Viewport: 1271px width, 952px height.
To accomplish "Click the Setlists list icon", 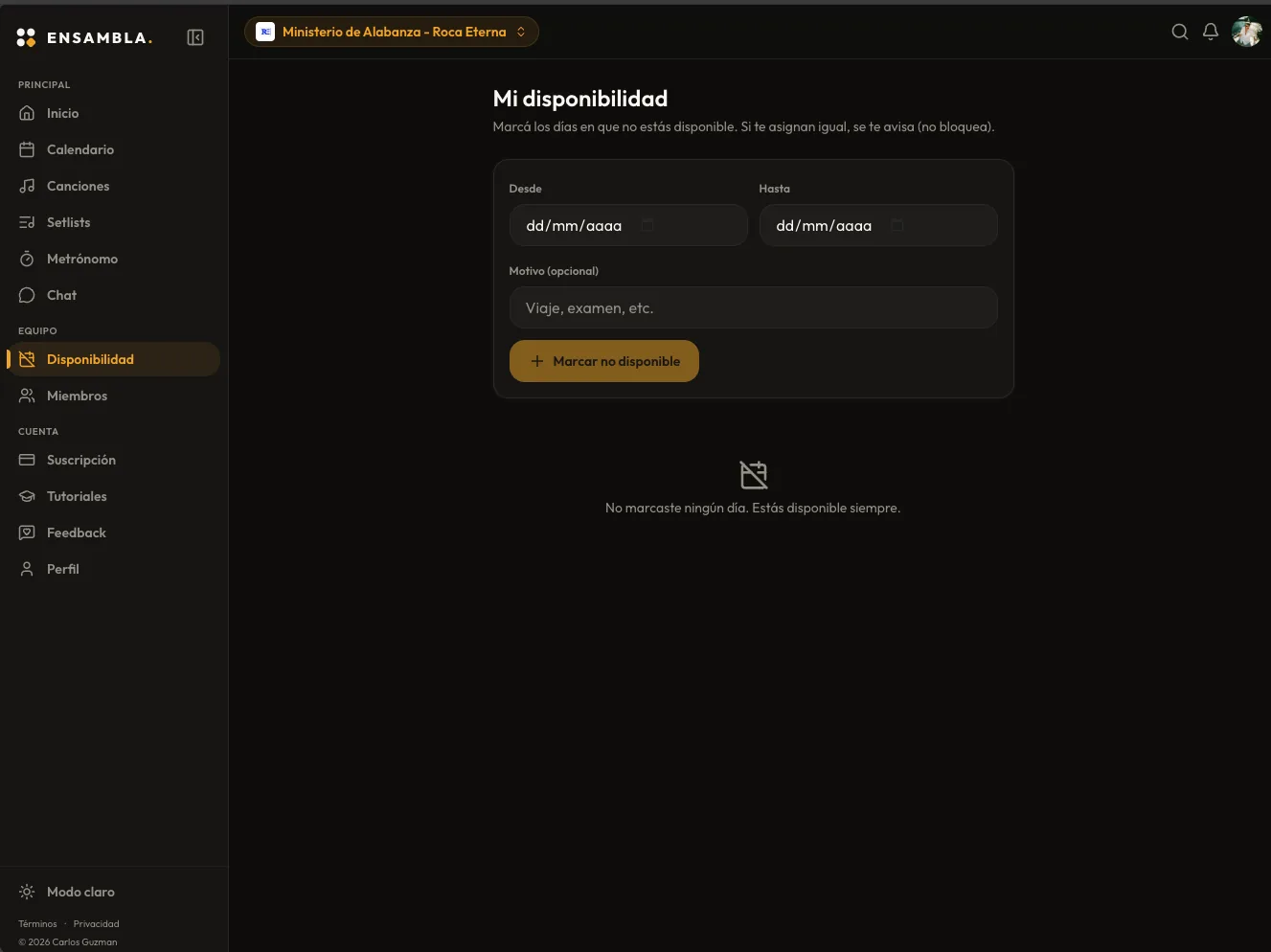I will pos(27,222).
